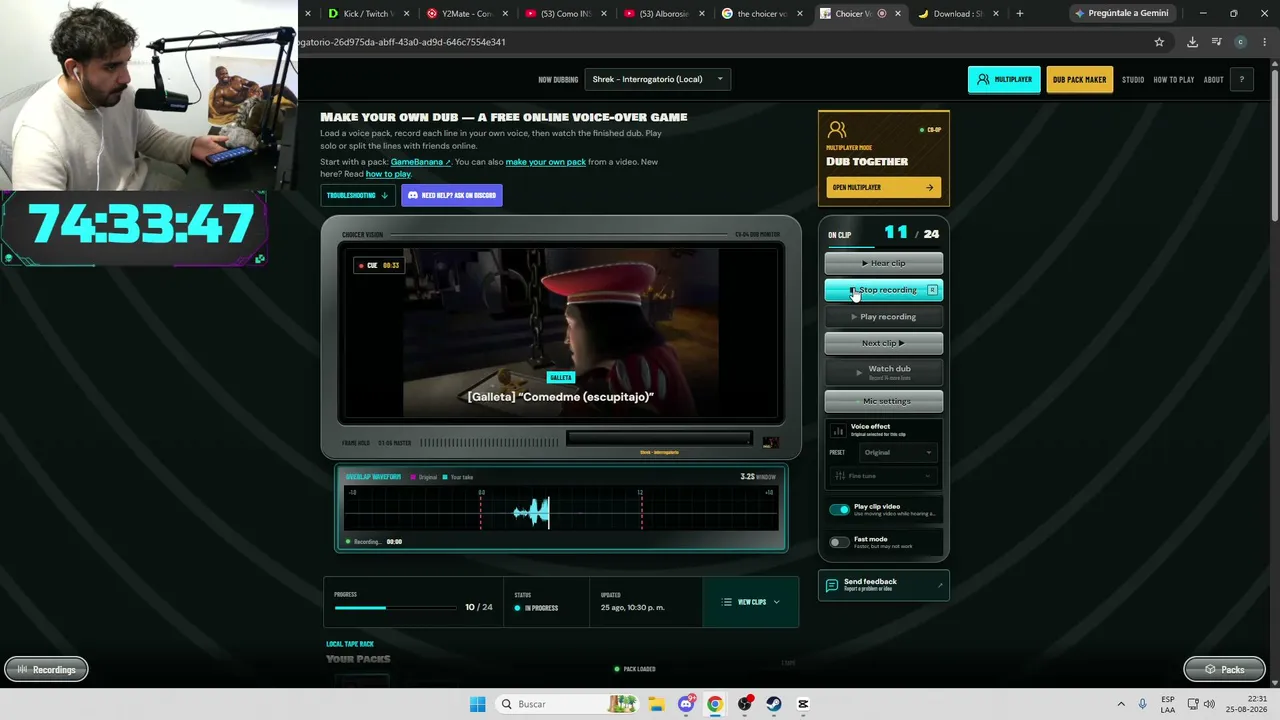Click Need Help? Ask on Discord
Image resolution: width=1280 pixels, height=720 pixels.
coord(452,195)
